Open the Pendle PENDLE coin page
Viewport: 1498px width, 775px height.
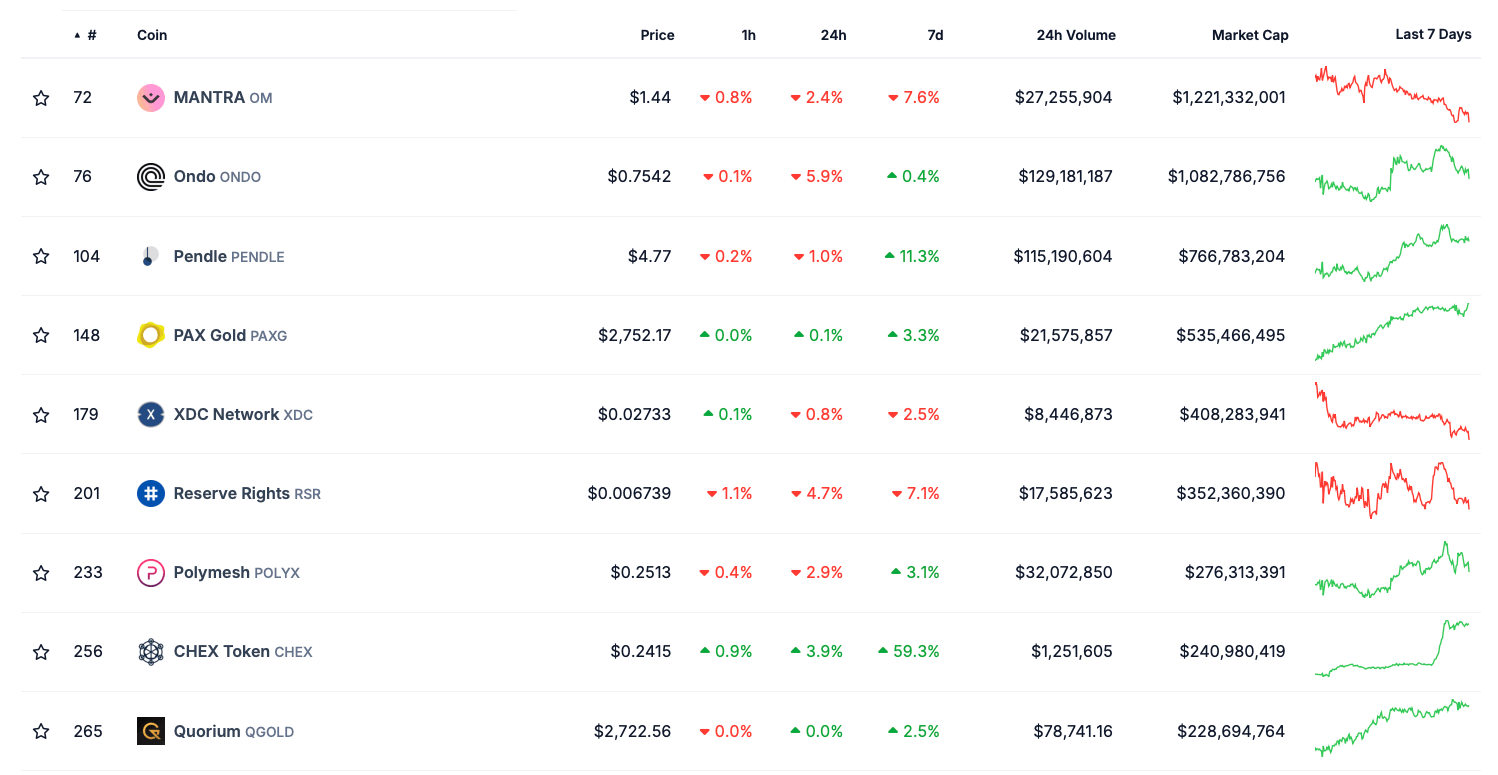click(229, 256)
